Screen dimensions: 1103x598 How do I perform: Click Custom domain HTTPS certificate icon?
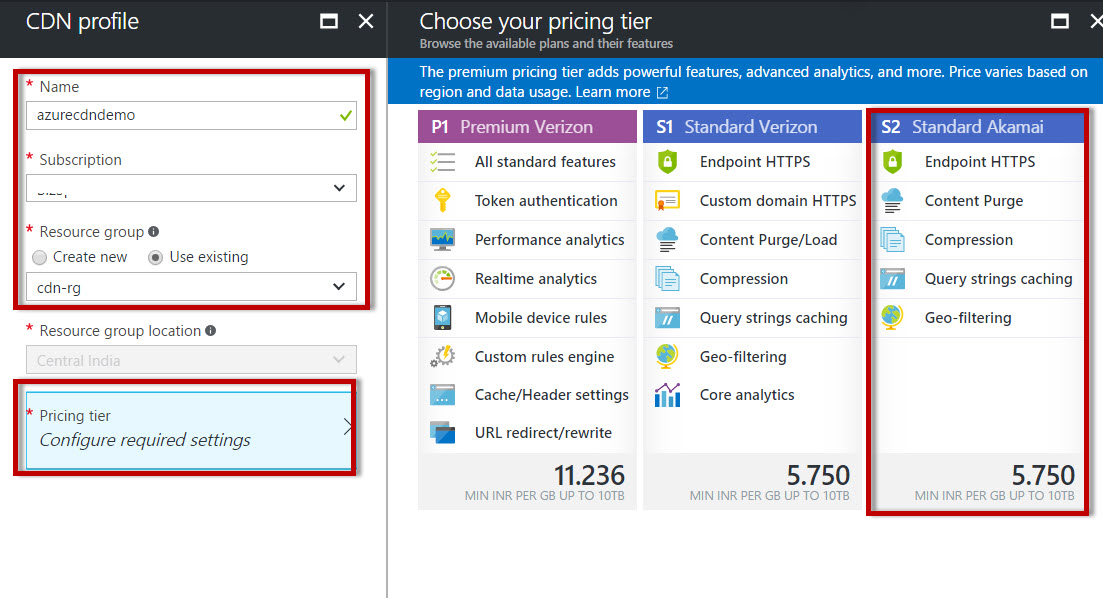click(x=667, y=201)
